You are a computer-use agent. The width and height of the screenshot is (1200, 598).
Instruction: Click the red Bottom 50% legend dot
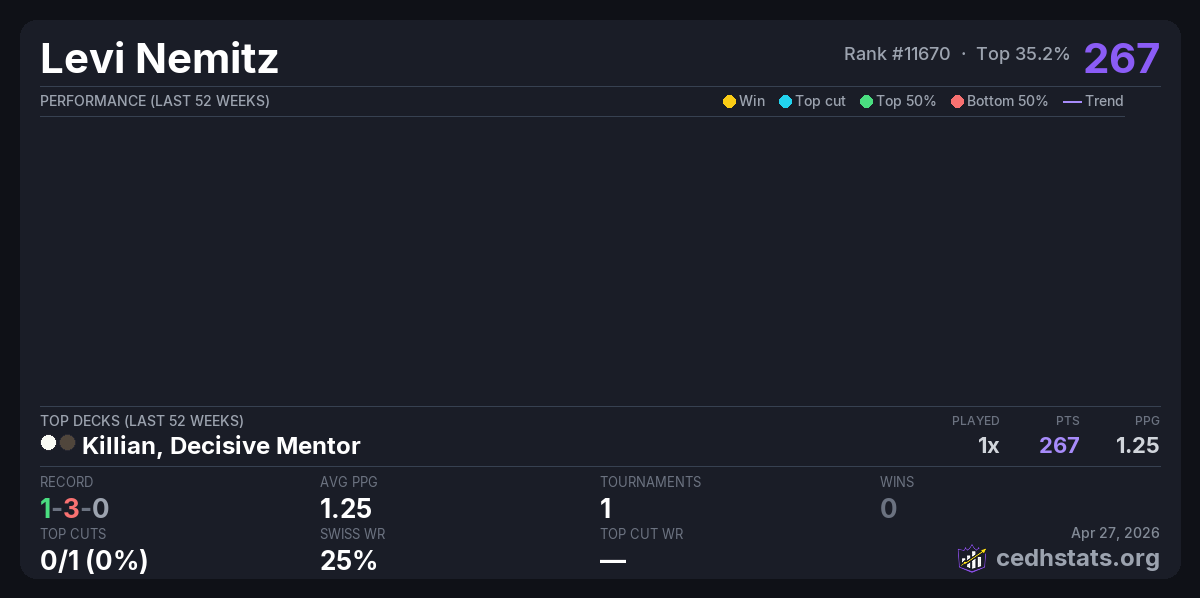[x=957, y=101]
